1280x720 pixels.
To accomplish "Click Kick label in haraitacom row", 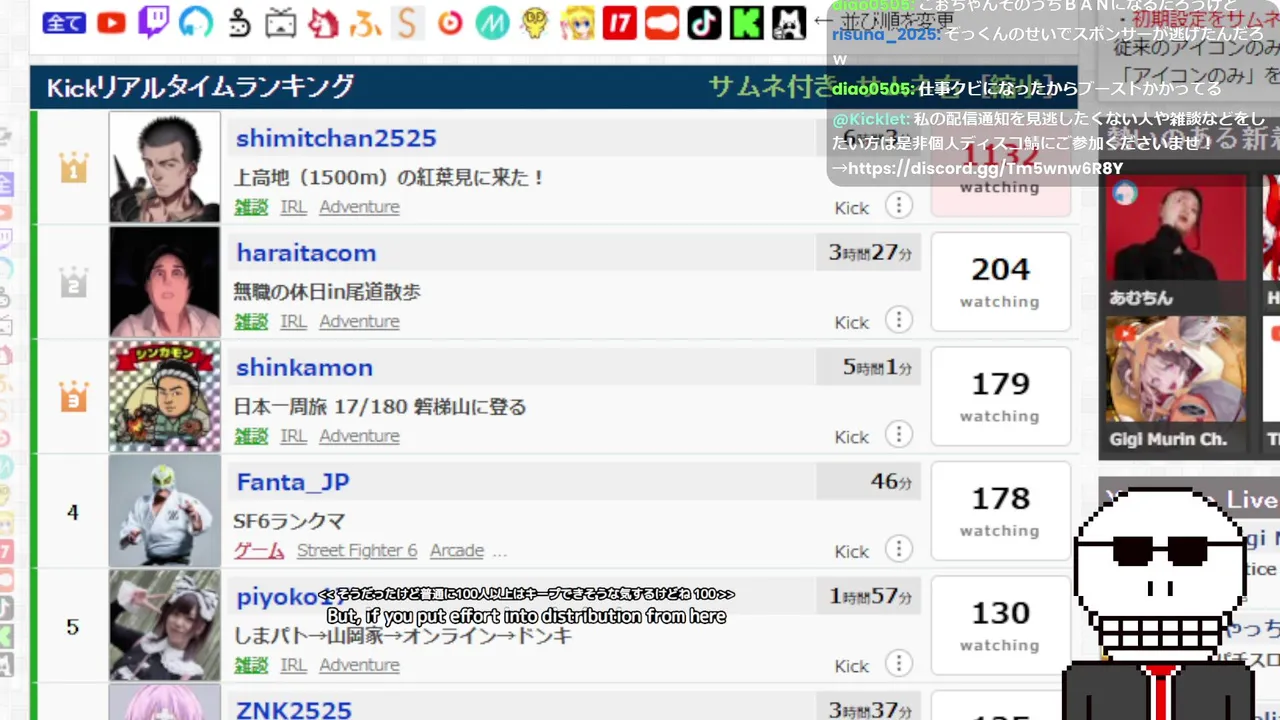I will click(x=852, y=322).
